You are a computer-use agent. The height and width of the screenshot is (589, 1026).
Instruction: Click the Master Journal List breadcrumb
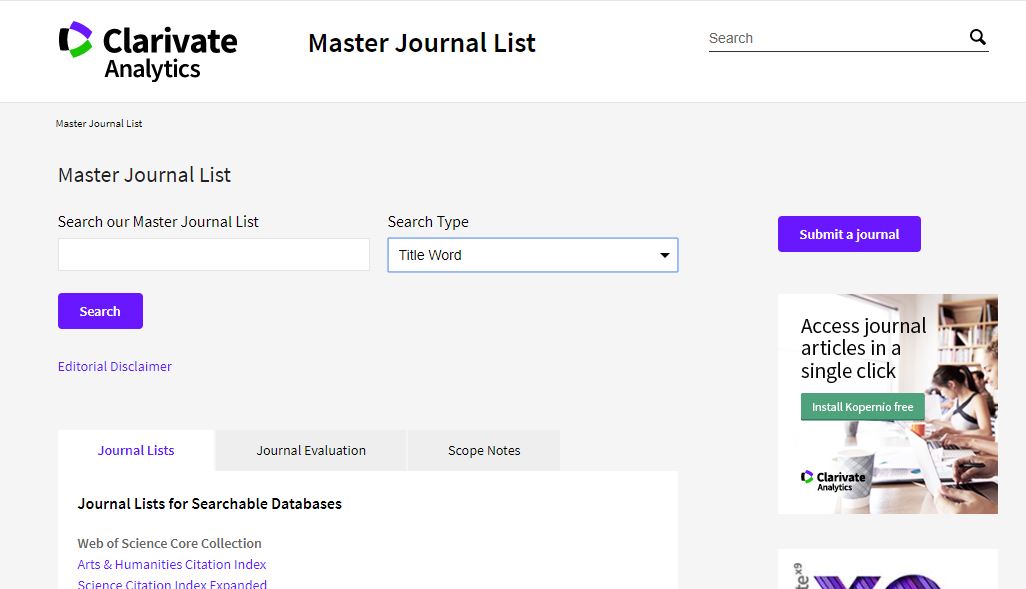pos(99,124)
